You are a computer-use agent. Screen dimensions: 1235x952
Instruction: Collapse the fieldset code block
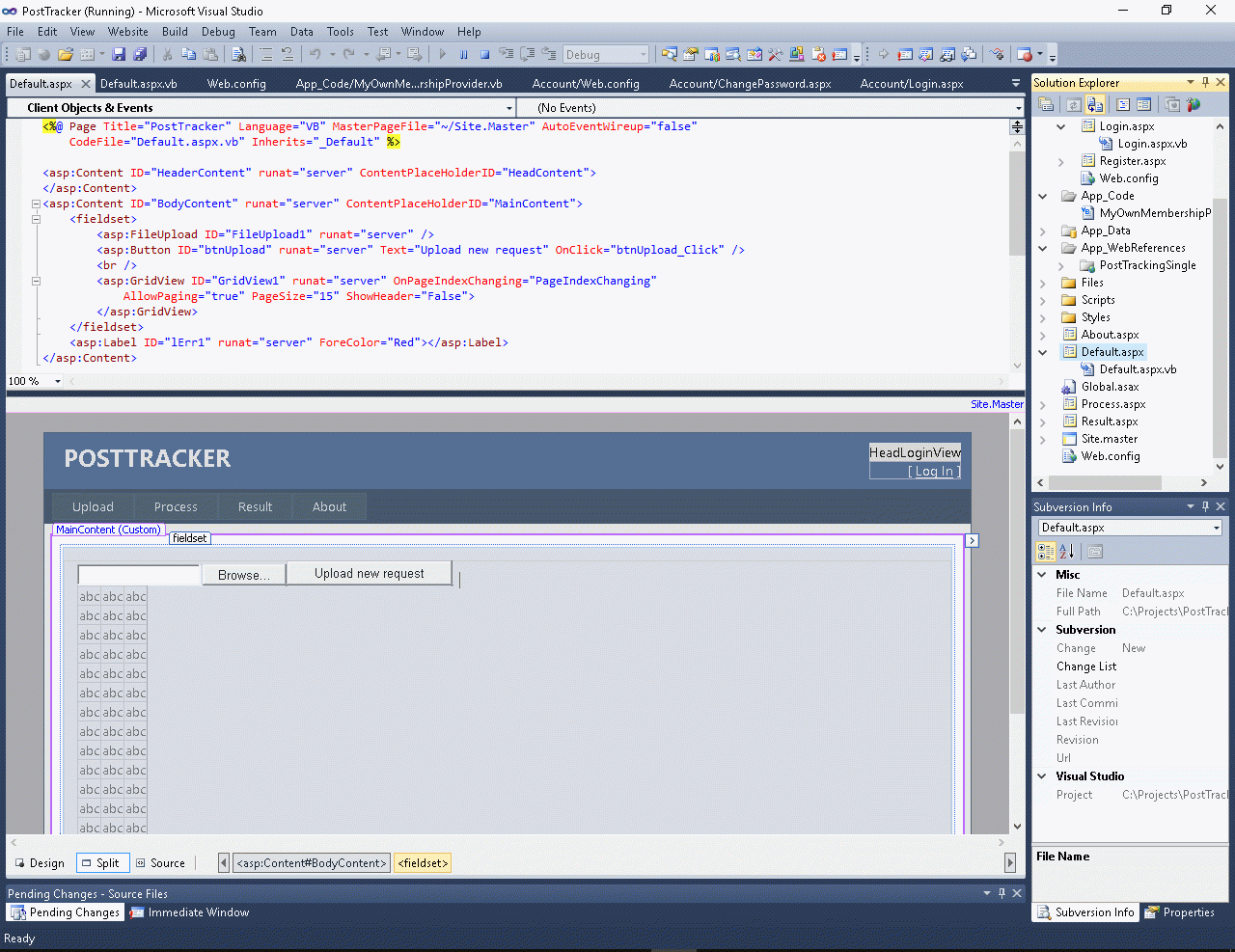[36, 219]
